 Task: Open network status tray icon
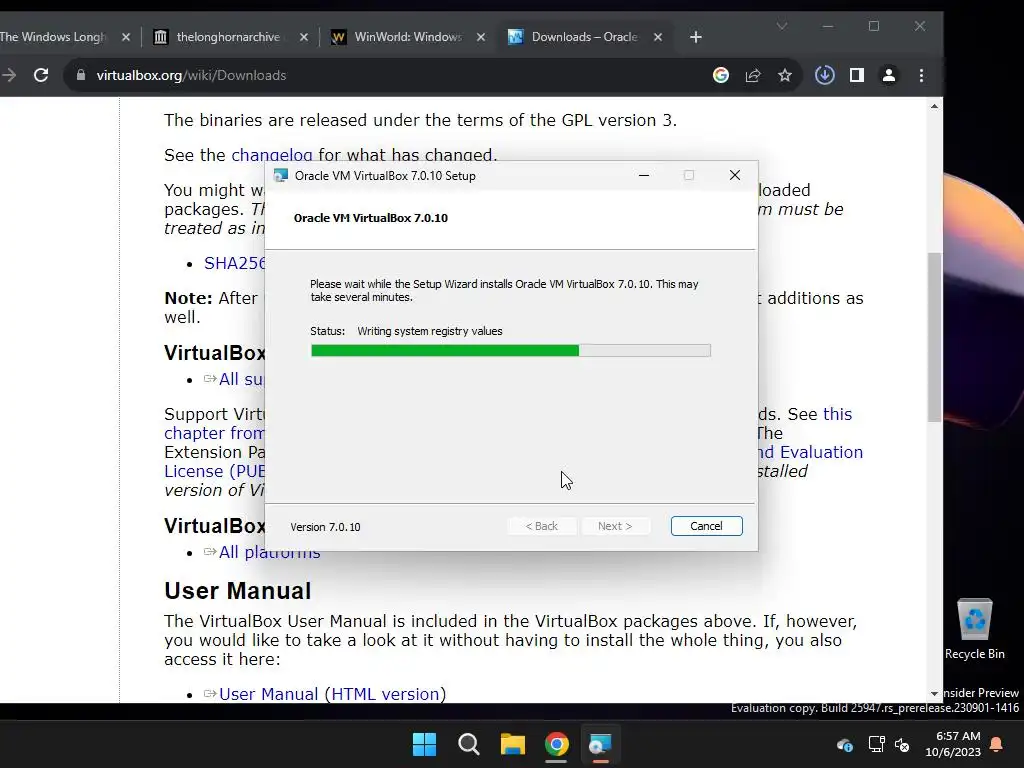click(x=876, y=744)
